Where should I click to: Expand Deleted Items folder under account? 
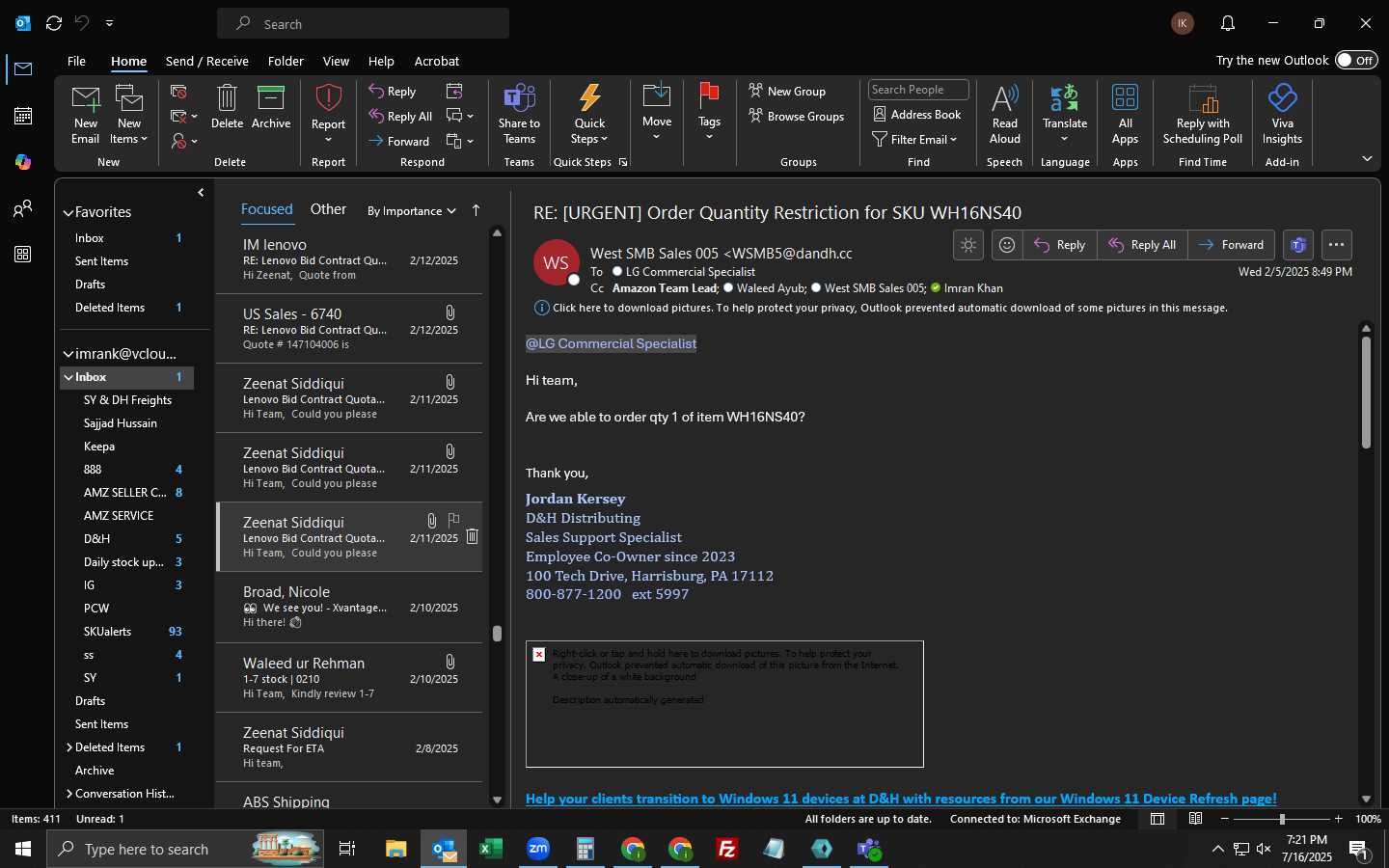pos(69,747)
